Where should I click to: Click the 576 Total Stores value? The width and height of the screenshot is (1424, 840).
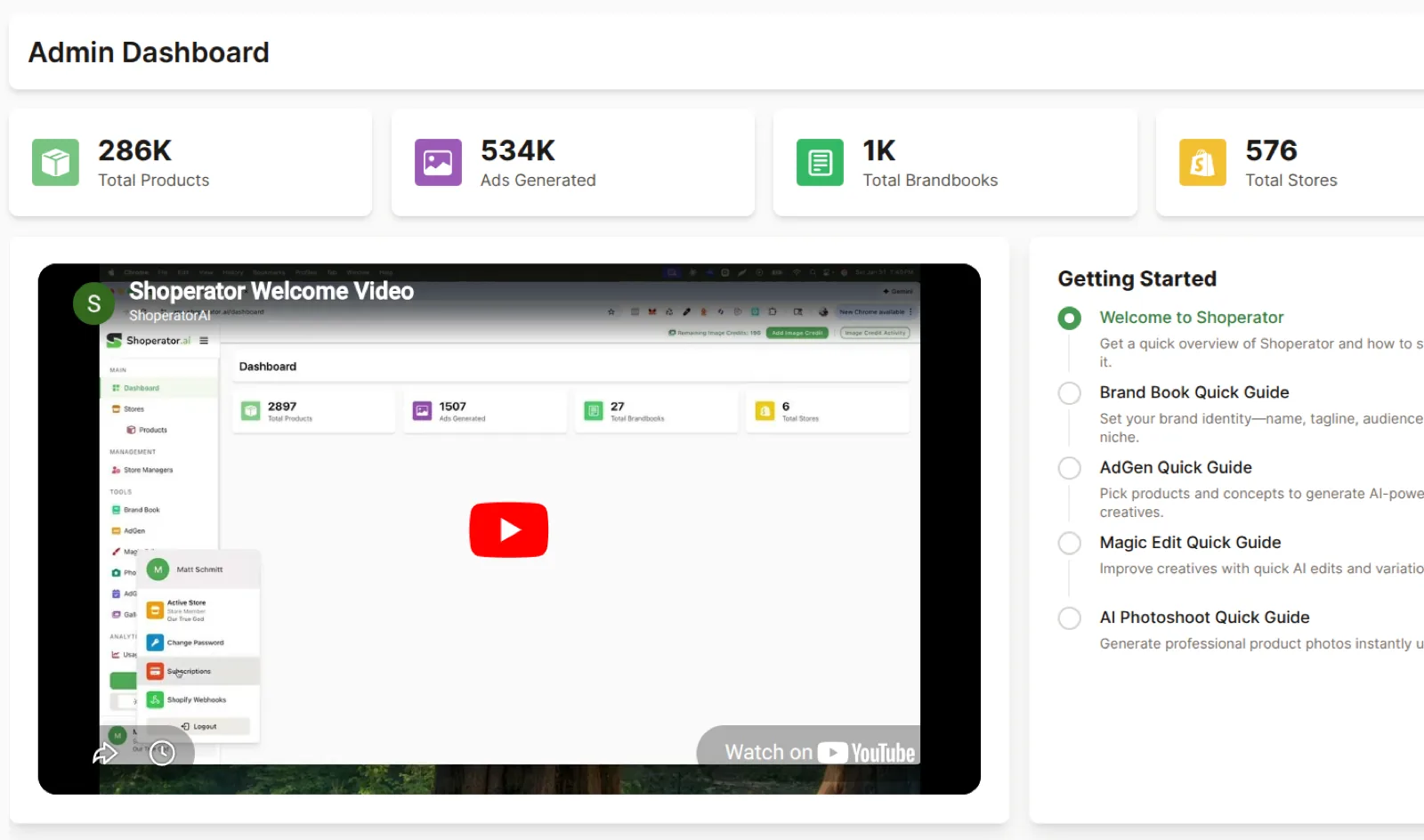(x=1271, y=150)
